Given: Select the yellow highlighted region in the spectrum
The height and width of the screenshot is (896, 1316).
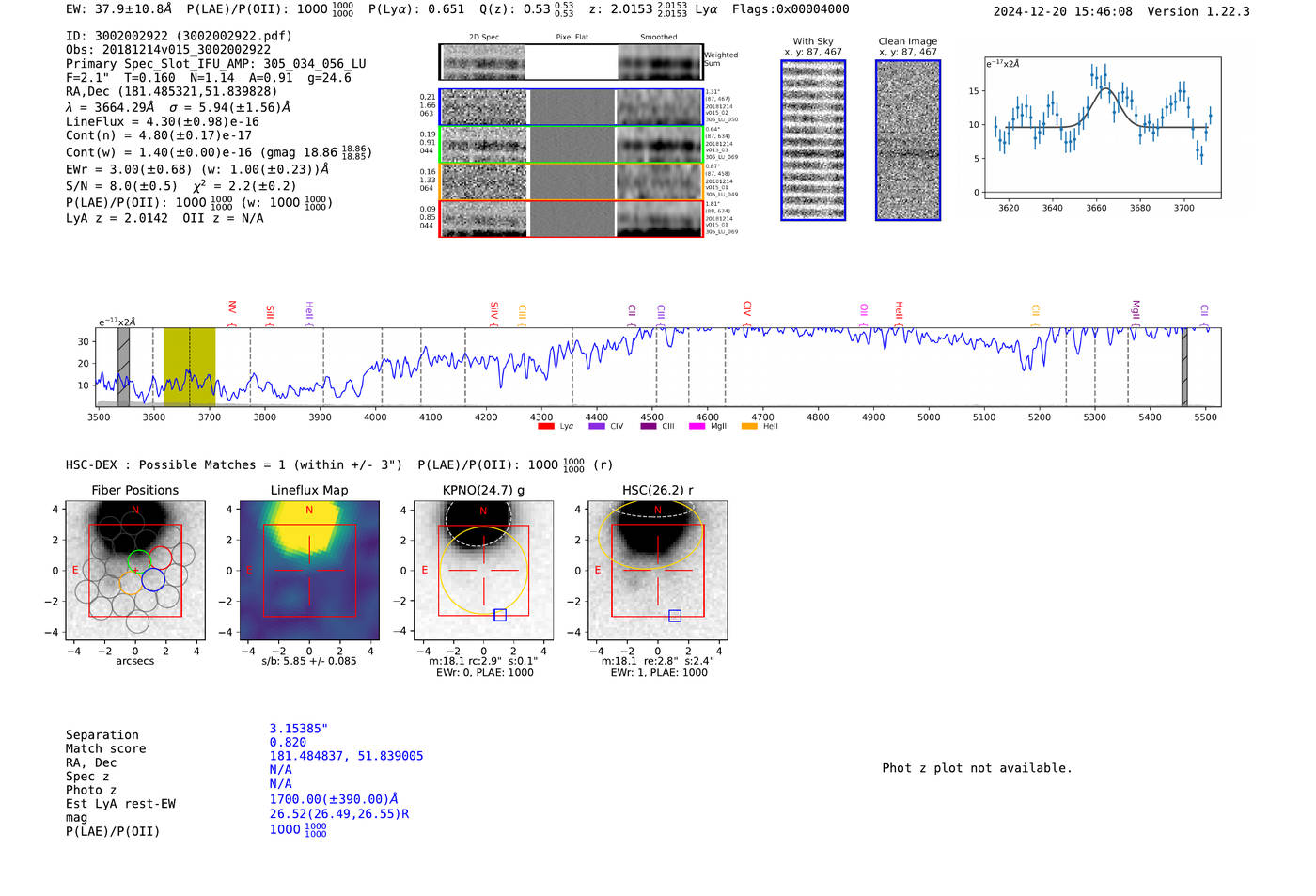Looking at the screenshot, I should (x=189, y=367).
